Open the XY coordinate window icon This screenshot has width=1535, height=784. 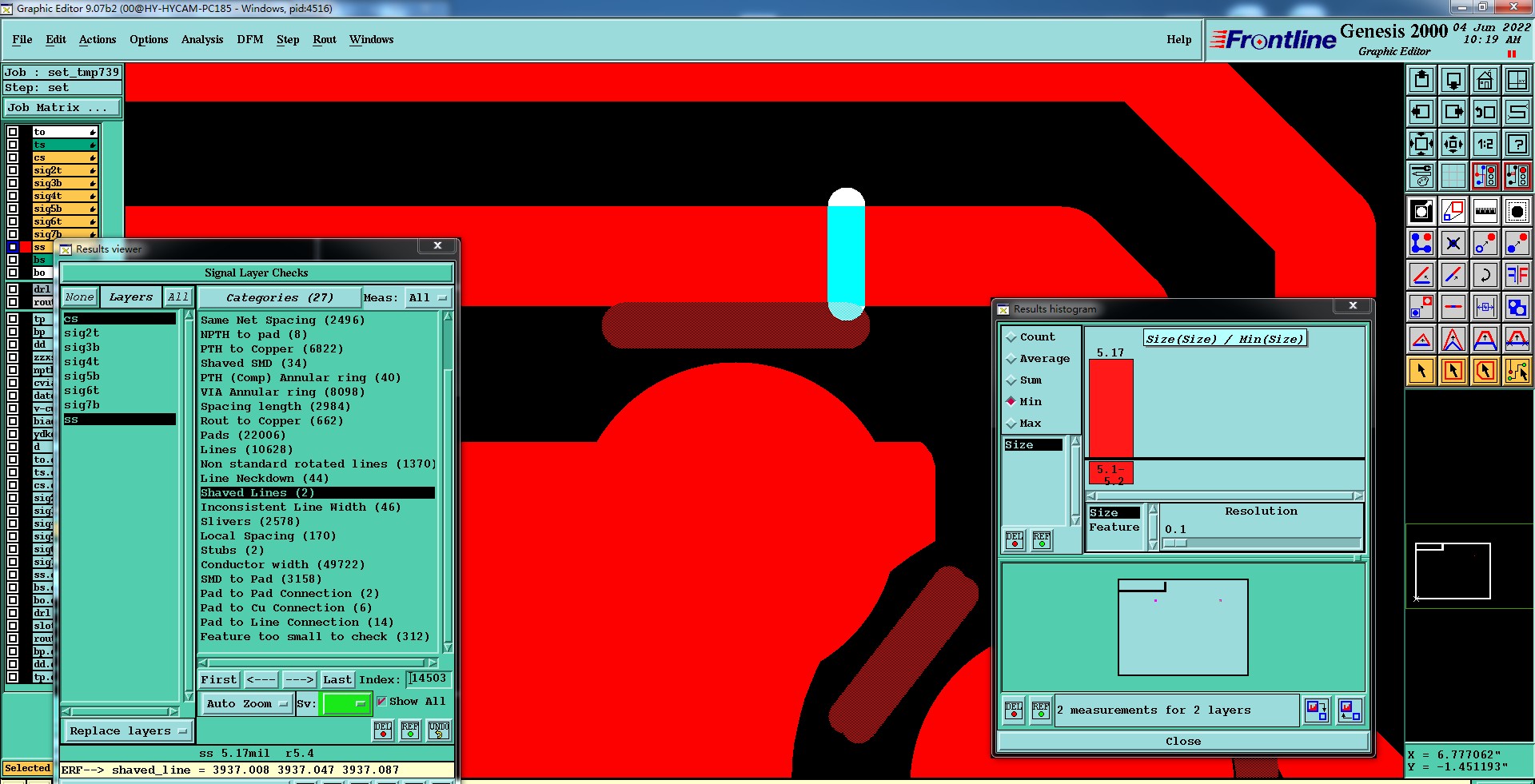(1517, 80)
